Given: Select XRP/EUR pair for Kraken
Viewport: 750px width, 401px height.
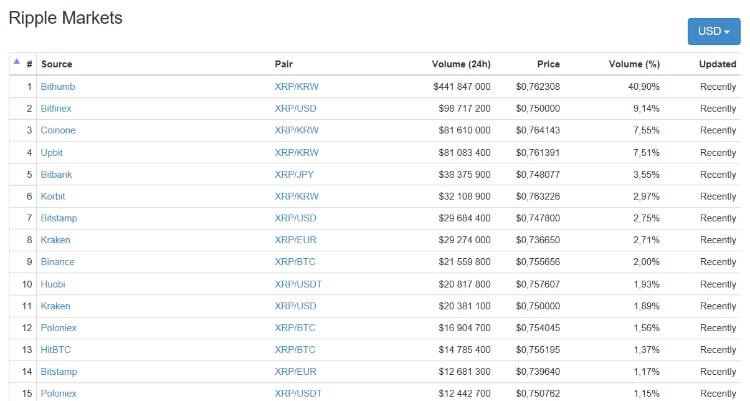Looking at the screenshot, I should click(x=294, y=240).
